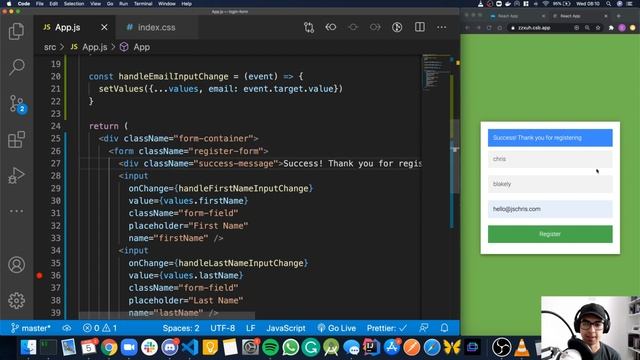Open the Accounts menu in VS Code
The width and height of the screenshot is (640, 360).
(x=16, y=265)
